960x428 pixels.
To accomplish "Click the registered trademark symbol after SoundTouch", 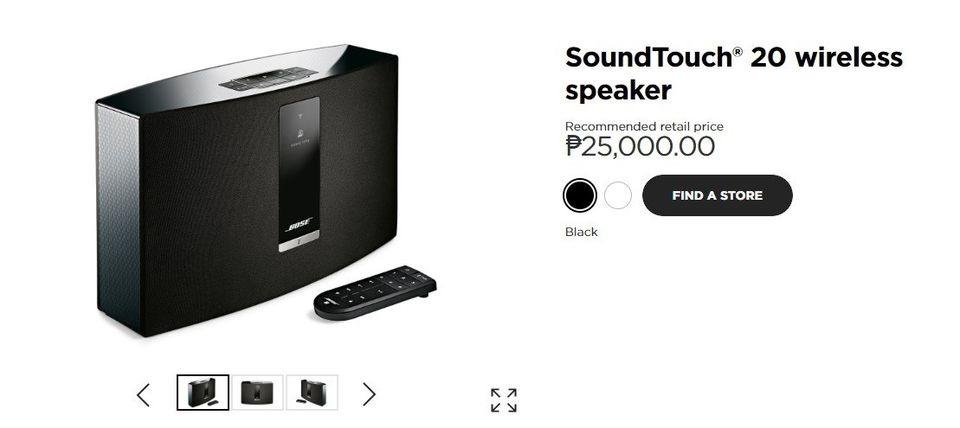I will [737, 52].
